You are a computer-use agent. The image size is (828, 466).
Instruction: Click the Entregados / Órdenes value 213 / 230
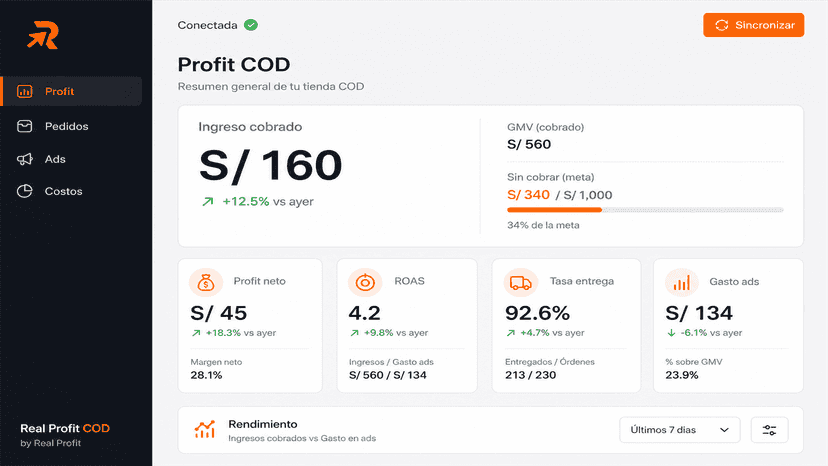click(x=531, y=375)
